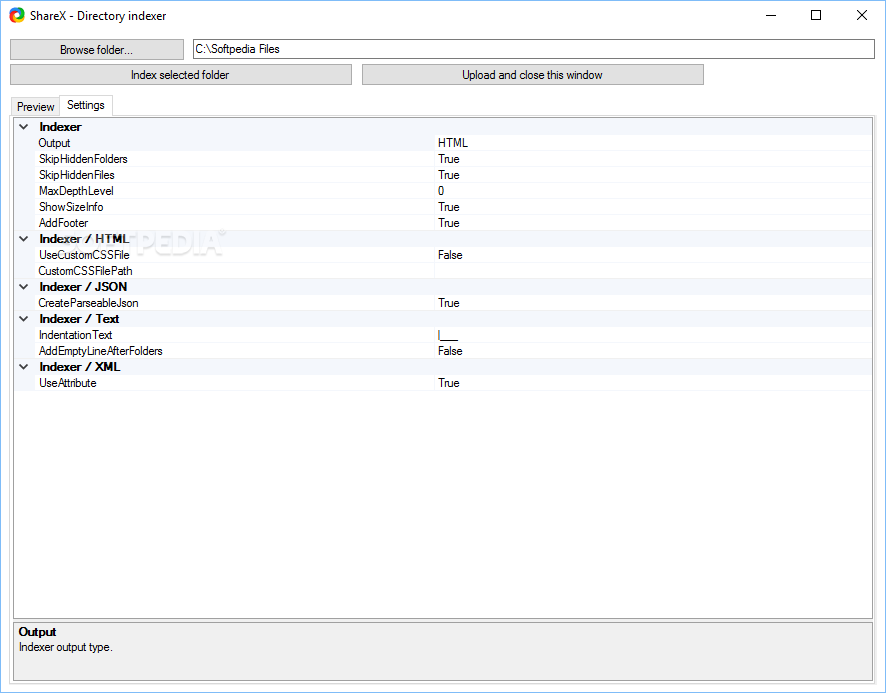This screenshot has width=886, height=693.
Task: Maximize the Directory indexer window
Action: point(816,15)
